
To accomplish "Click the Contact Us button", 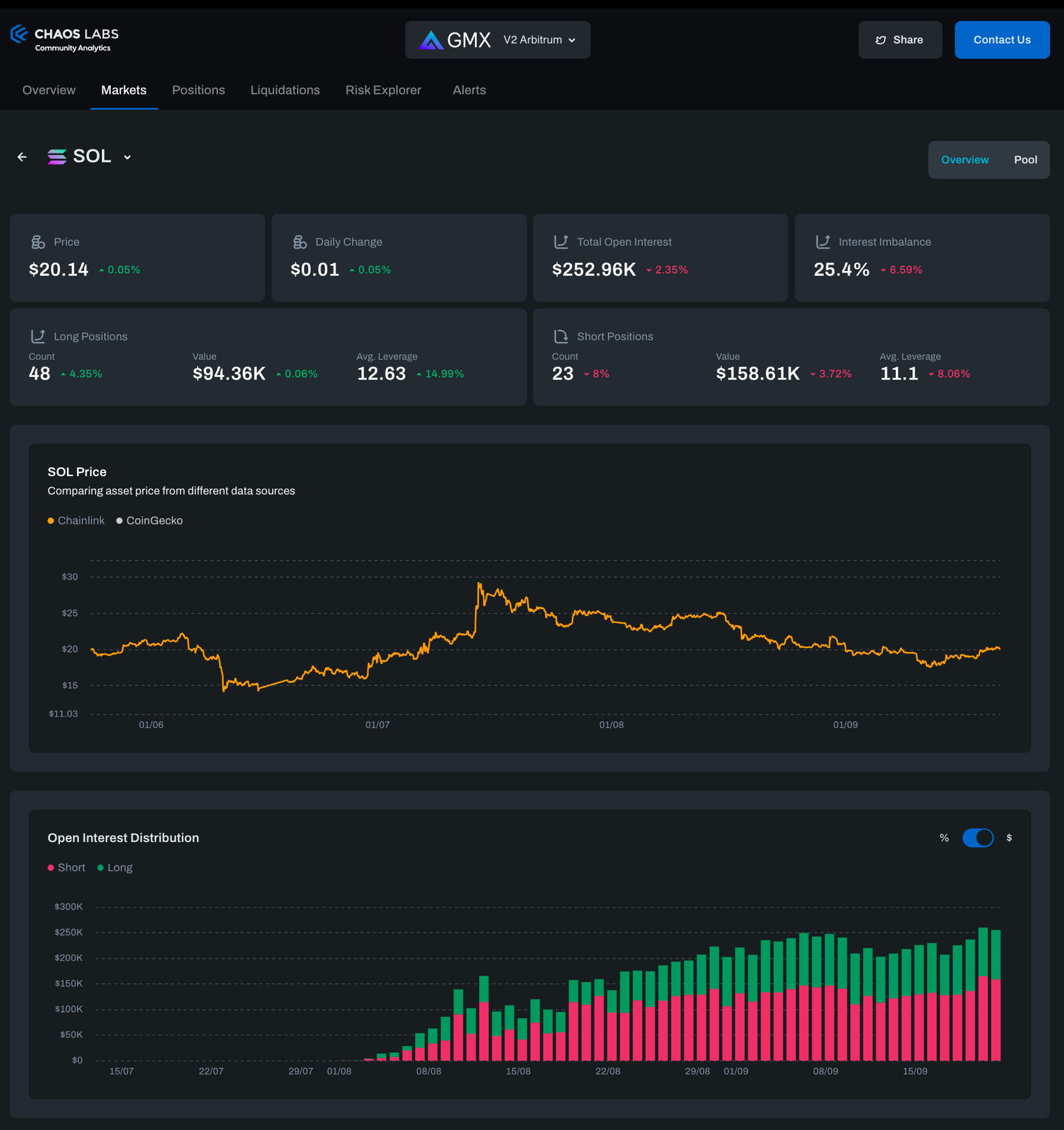I will (1001, 40).
